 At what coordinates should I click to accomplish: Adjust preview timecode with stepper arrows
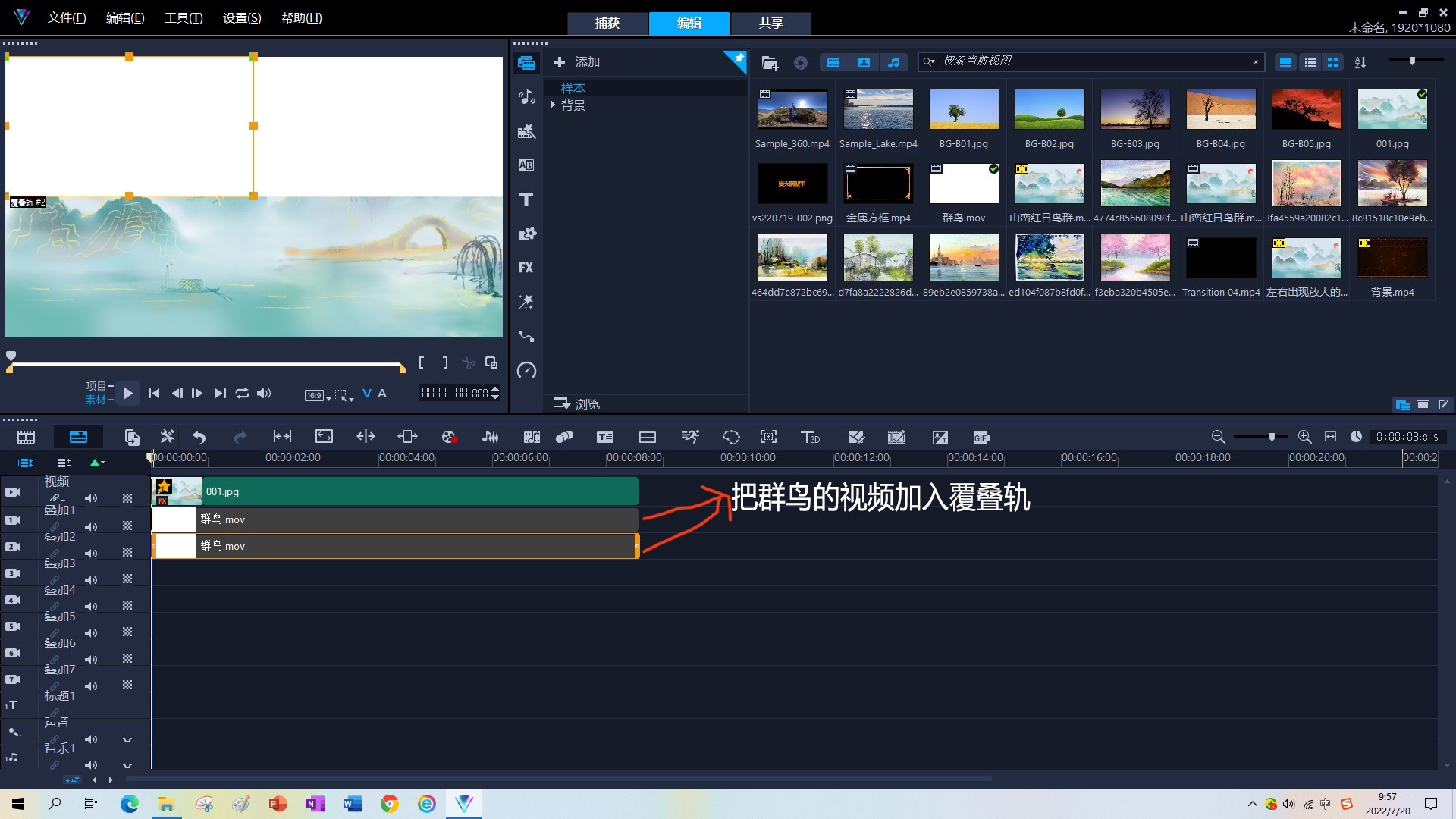pyautogui.click(x=495, y=393)
